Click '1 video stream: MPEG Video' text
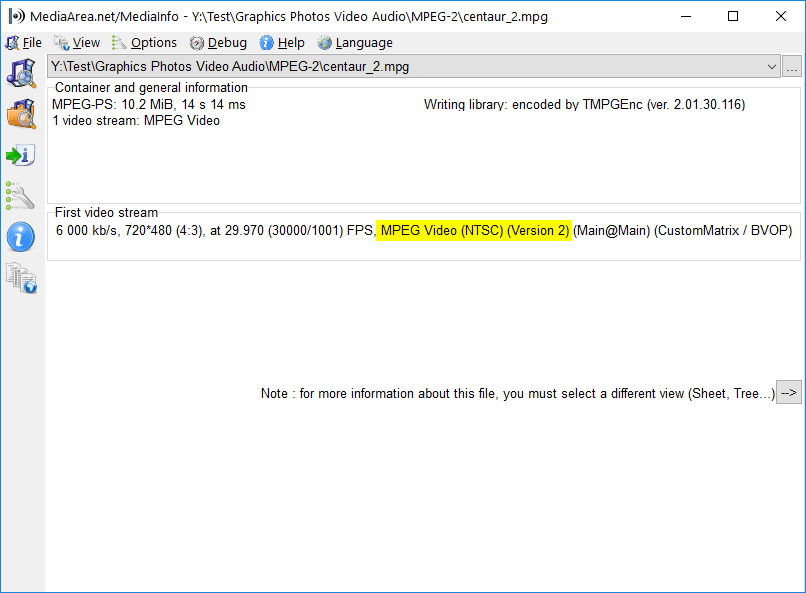 click(x=136, y=121)
